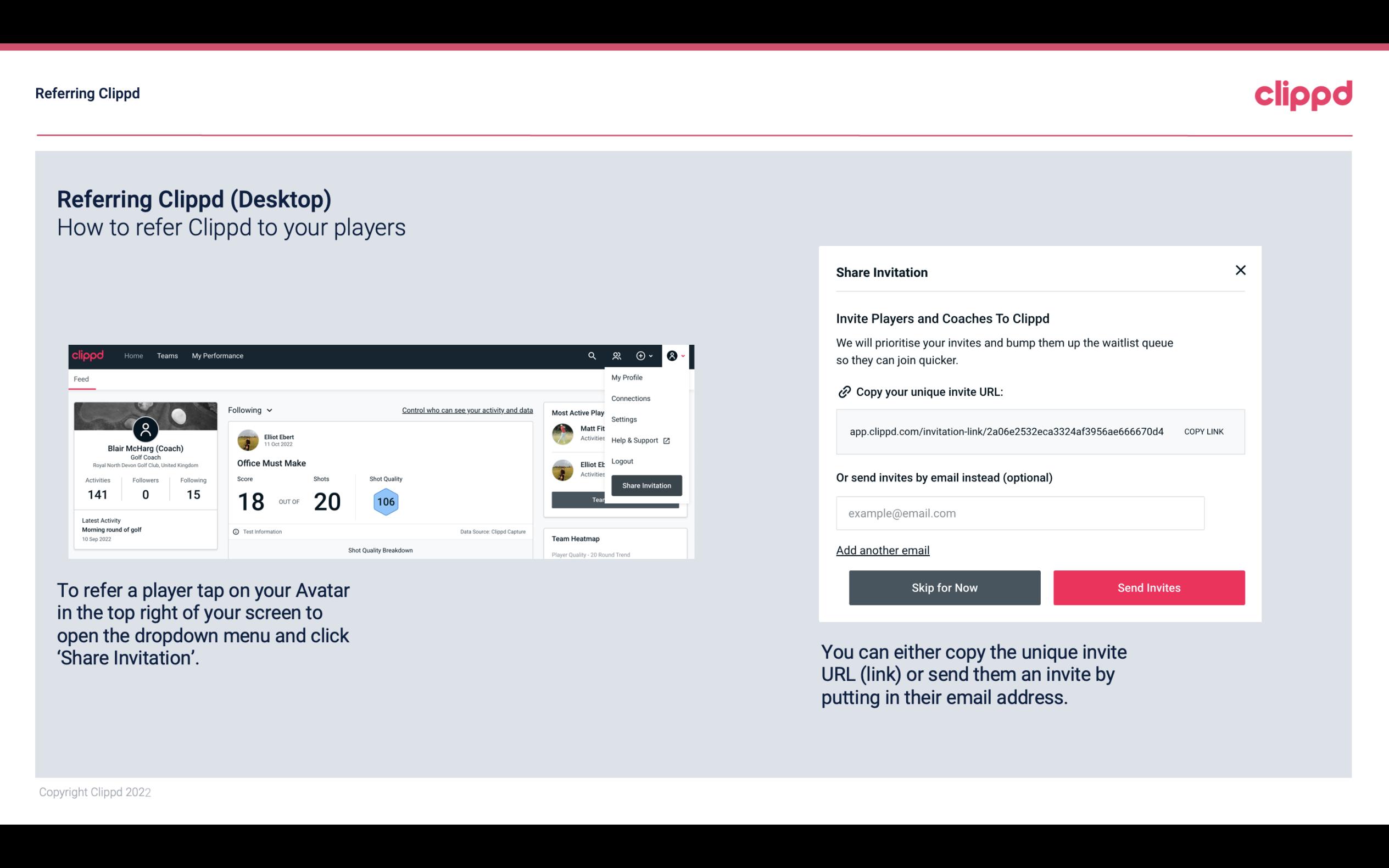Screen dimensions: 1389x868
Task: Click the Logout menu option
Action: (622, 460)
